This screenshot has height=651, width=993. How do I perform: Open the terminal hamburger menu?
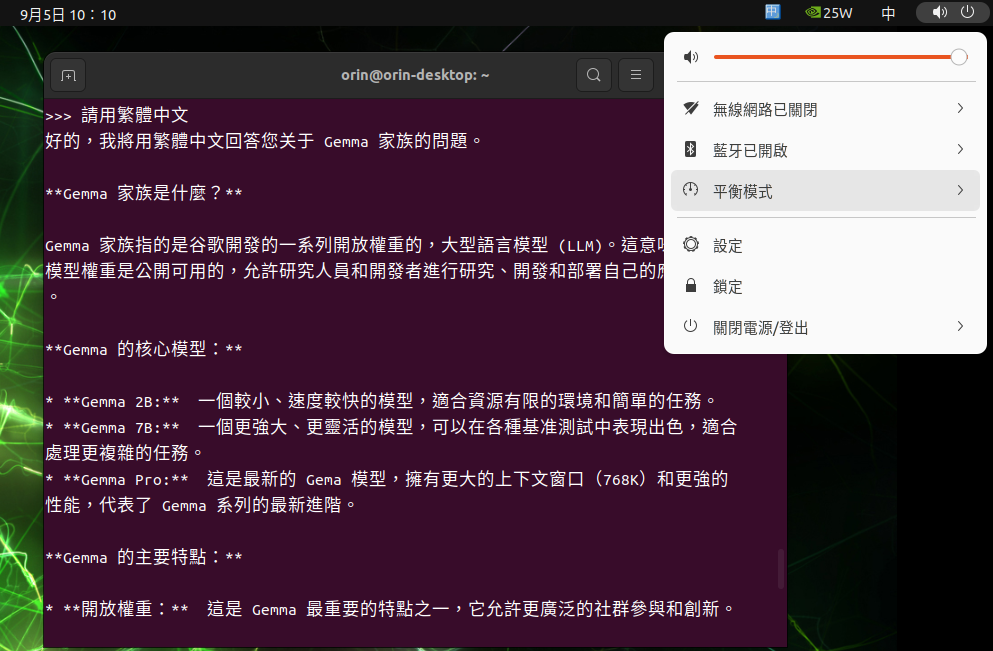coord(636,75)
